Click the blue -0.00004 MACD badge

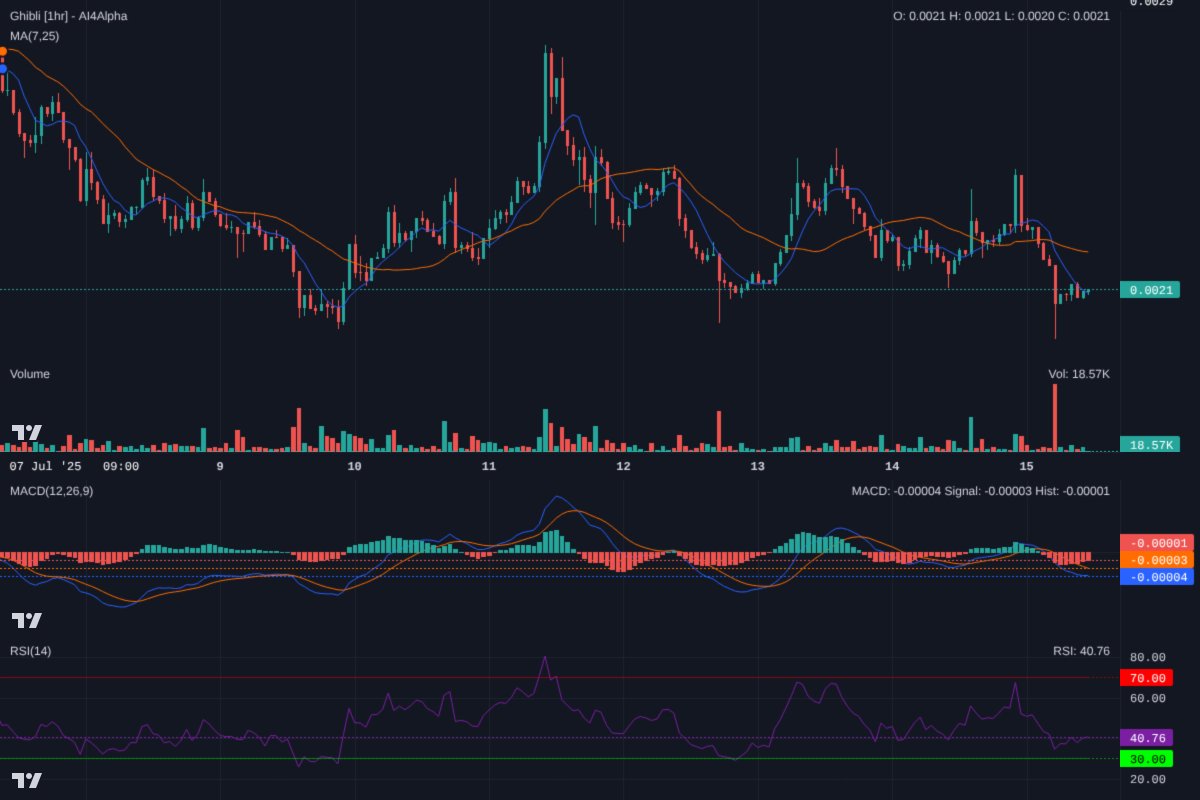1157,577
